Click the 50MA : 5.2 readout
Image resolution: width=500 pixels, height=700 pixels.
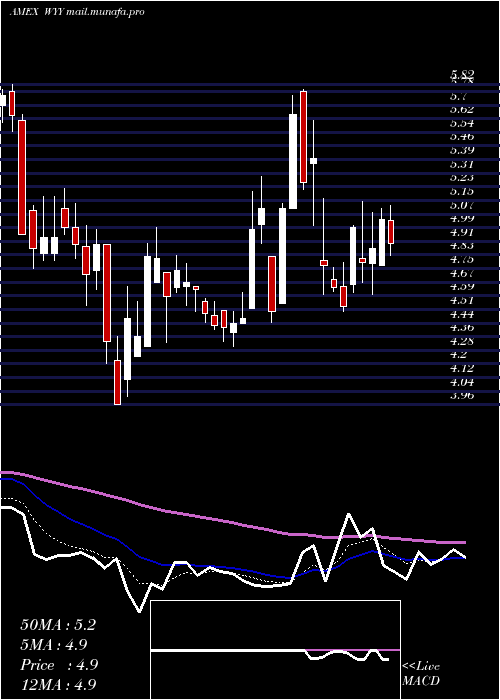click(58, 625)
